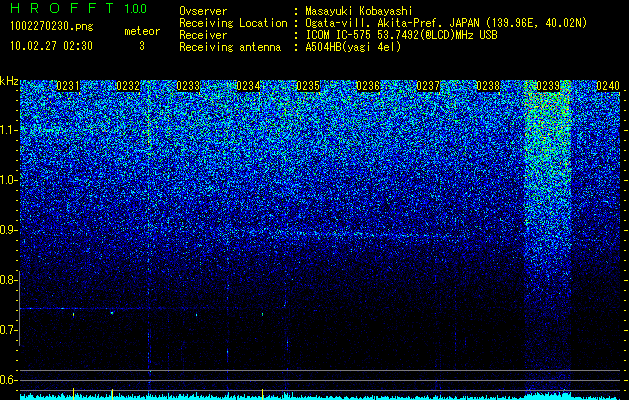Image resolution: width=629 pixels, height=400 pixels.
Task: Click the 0235 time marker
Action: pos(308,86)
